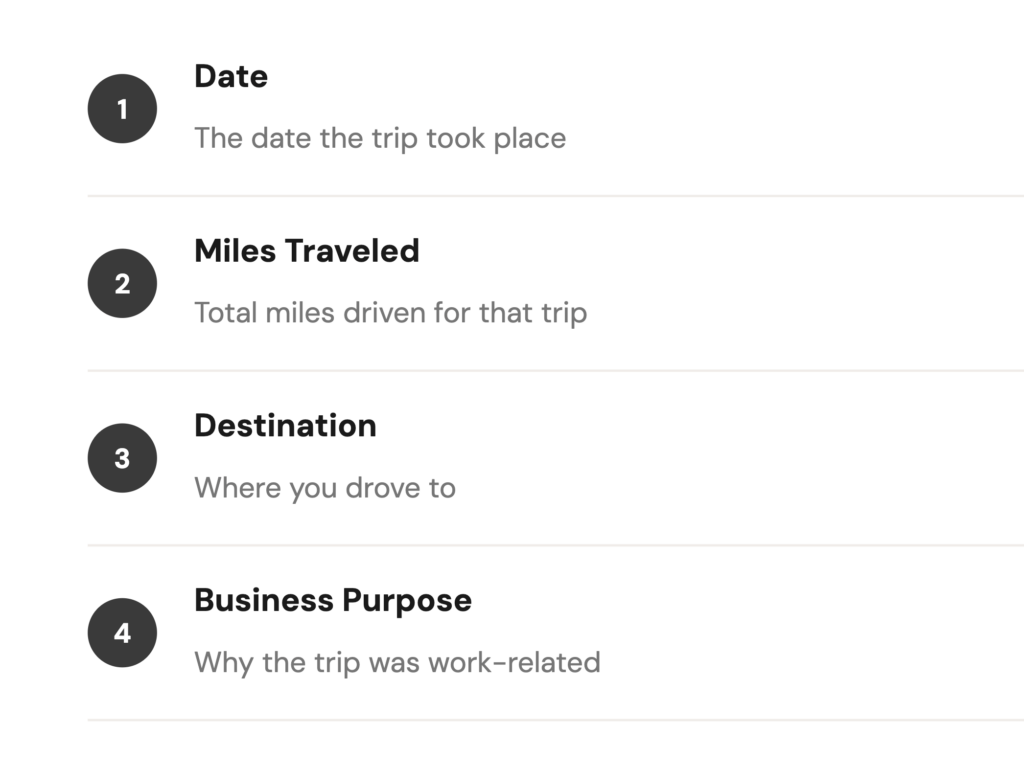Screen dimensions: 1024x768
Task: Click the divider line below Business Purpose item
Action: tap(555, 720)
